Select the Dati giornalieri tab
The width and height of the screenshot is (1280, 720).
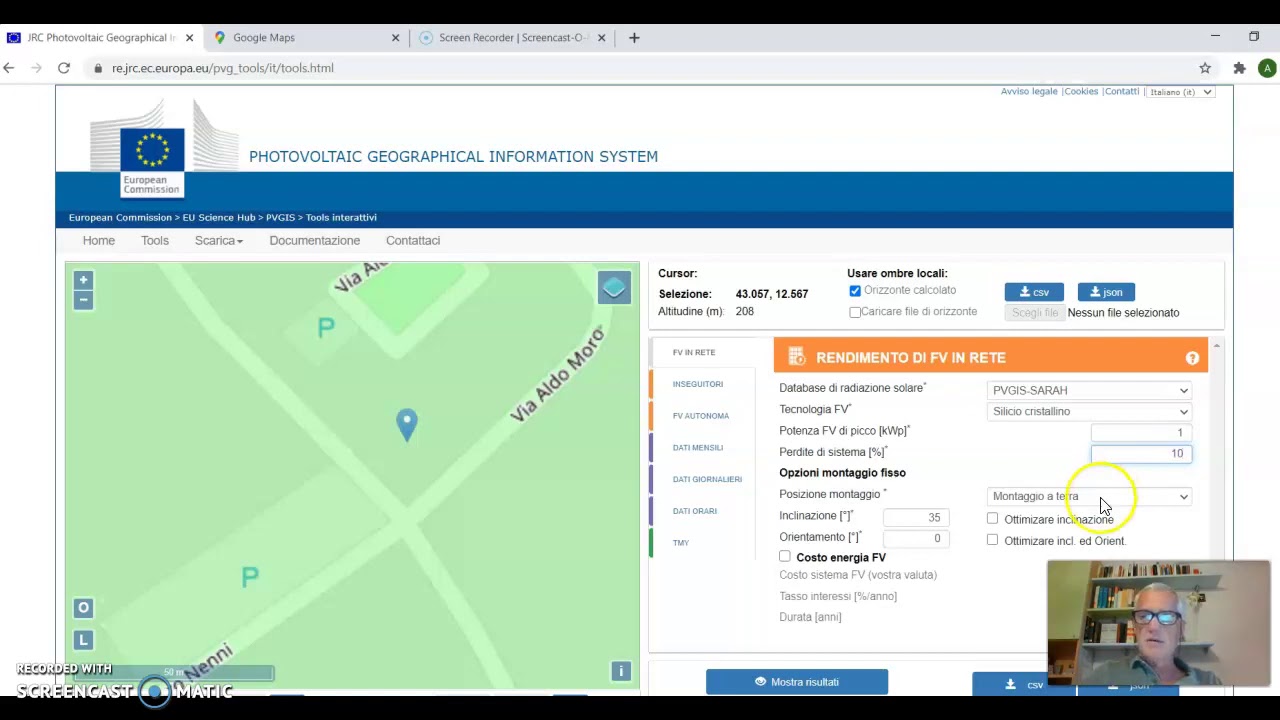[707, 479]
